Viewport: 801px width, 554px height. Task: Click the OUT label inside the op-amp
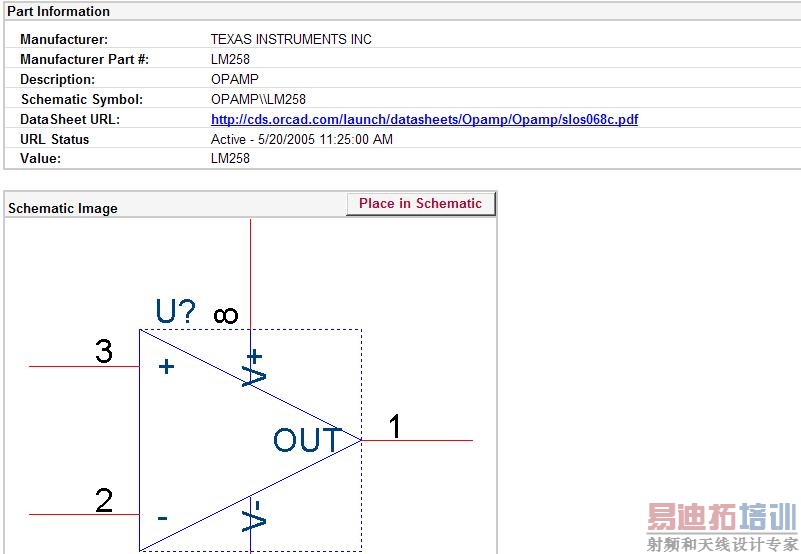tap(307, 440)
